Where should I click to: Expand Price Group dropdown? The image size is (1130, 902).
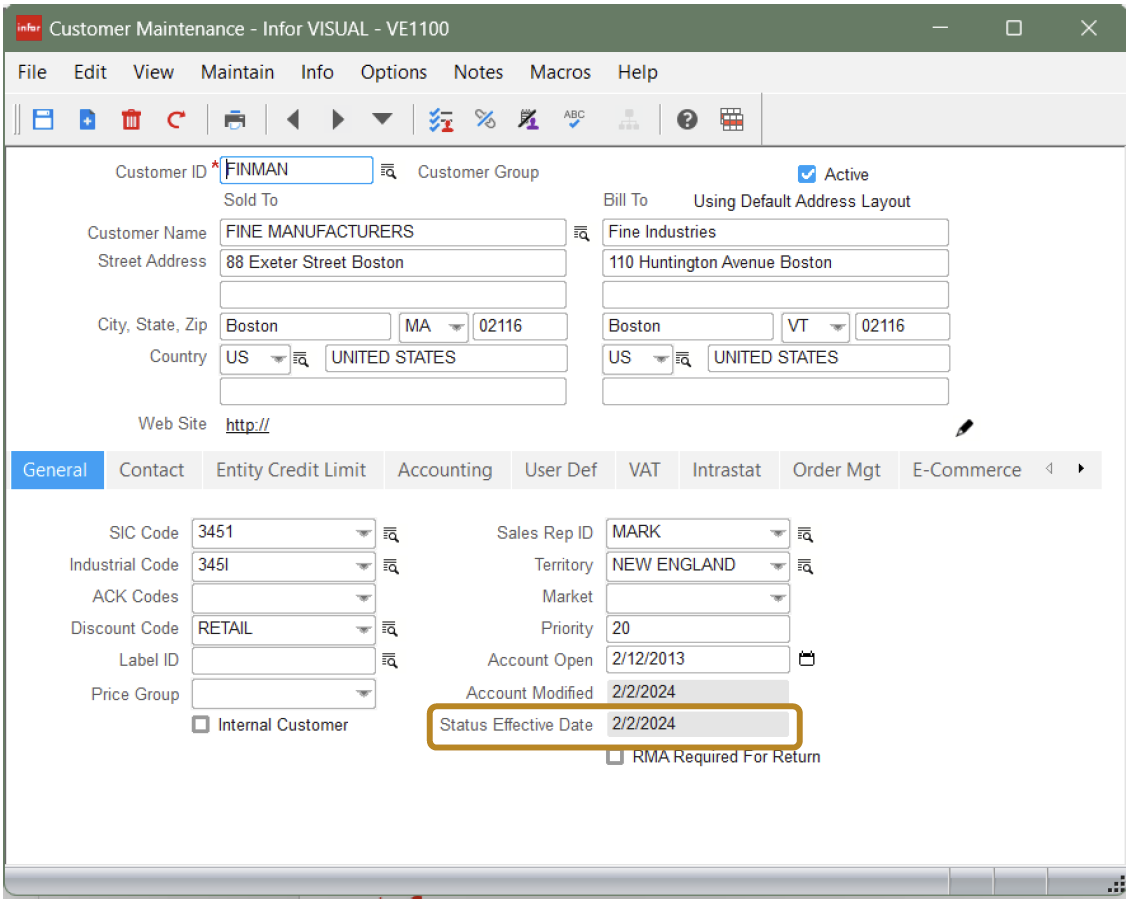pos(363,694)
